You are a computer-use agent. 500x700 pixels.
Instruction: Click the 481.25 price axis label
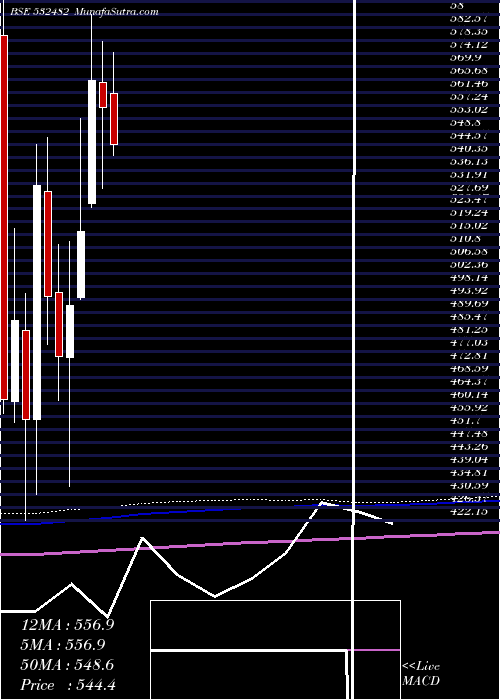point(469,329)
